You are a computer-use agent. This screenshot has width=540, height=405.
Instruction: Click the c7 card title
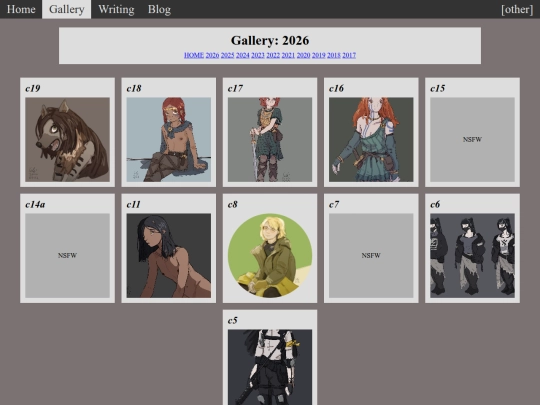tap(334, 205)
